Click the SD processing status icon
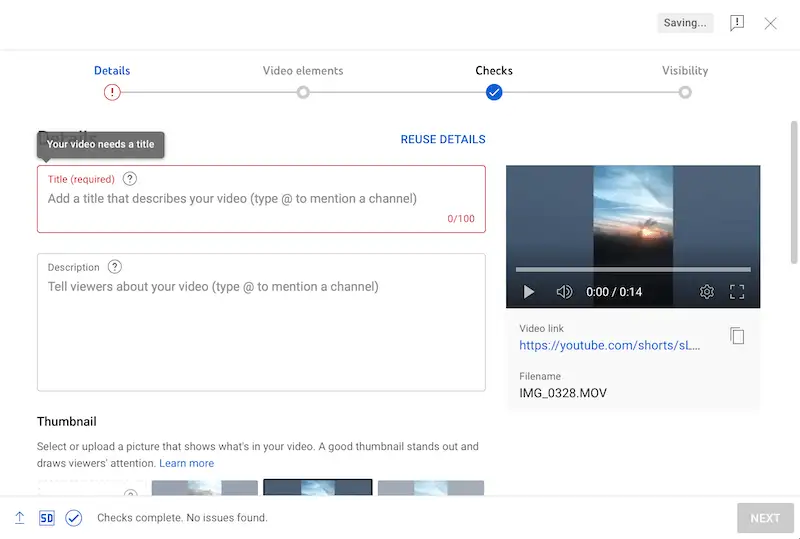Screen dimensions: 800x539 coord(47,518)
